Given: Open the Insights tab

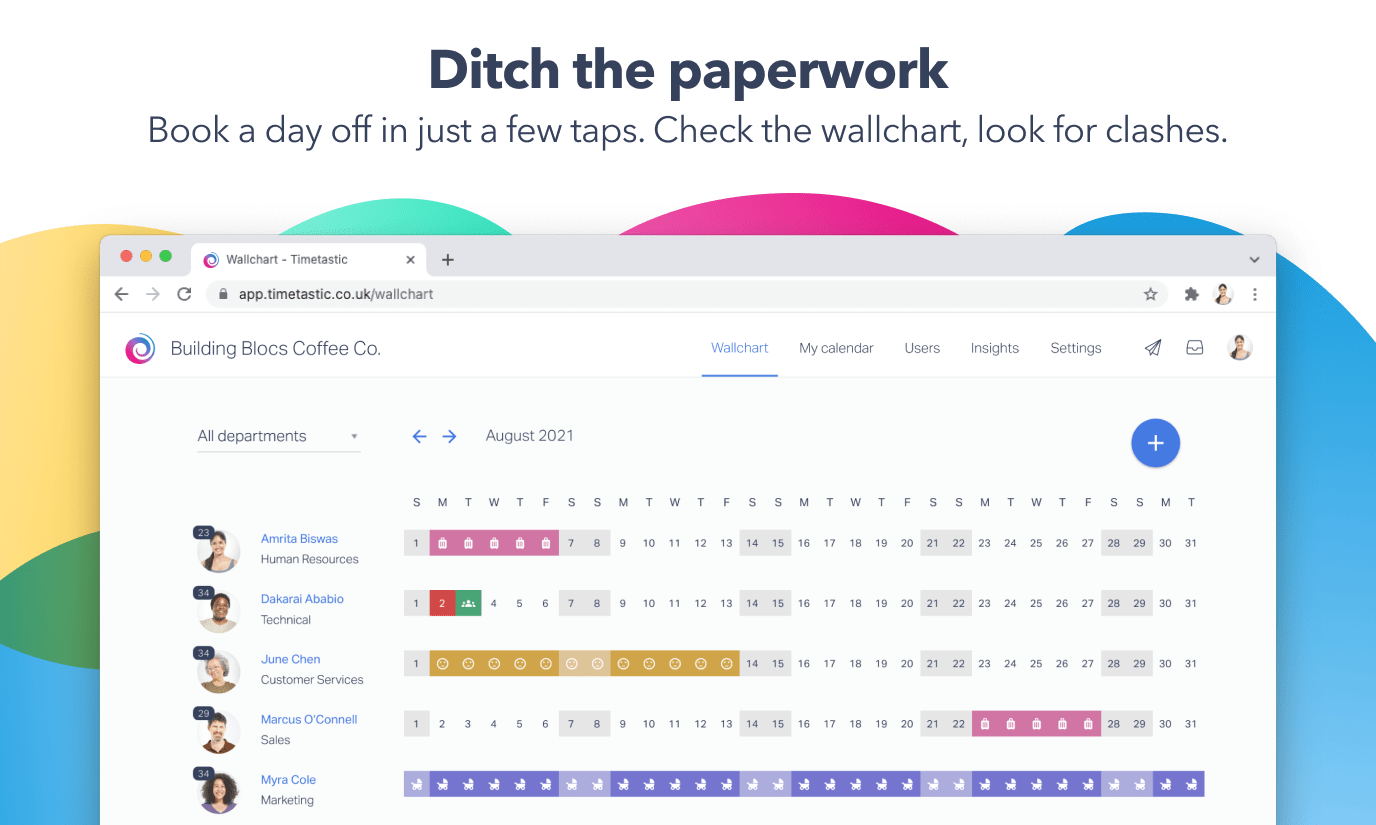Looking at the screenshot, I should (995, 348).
